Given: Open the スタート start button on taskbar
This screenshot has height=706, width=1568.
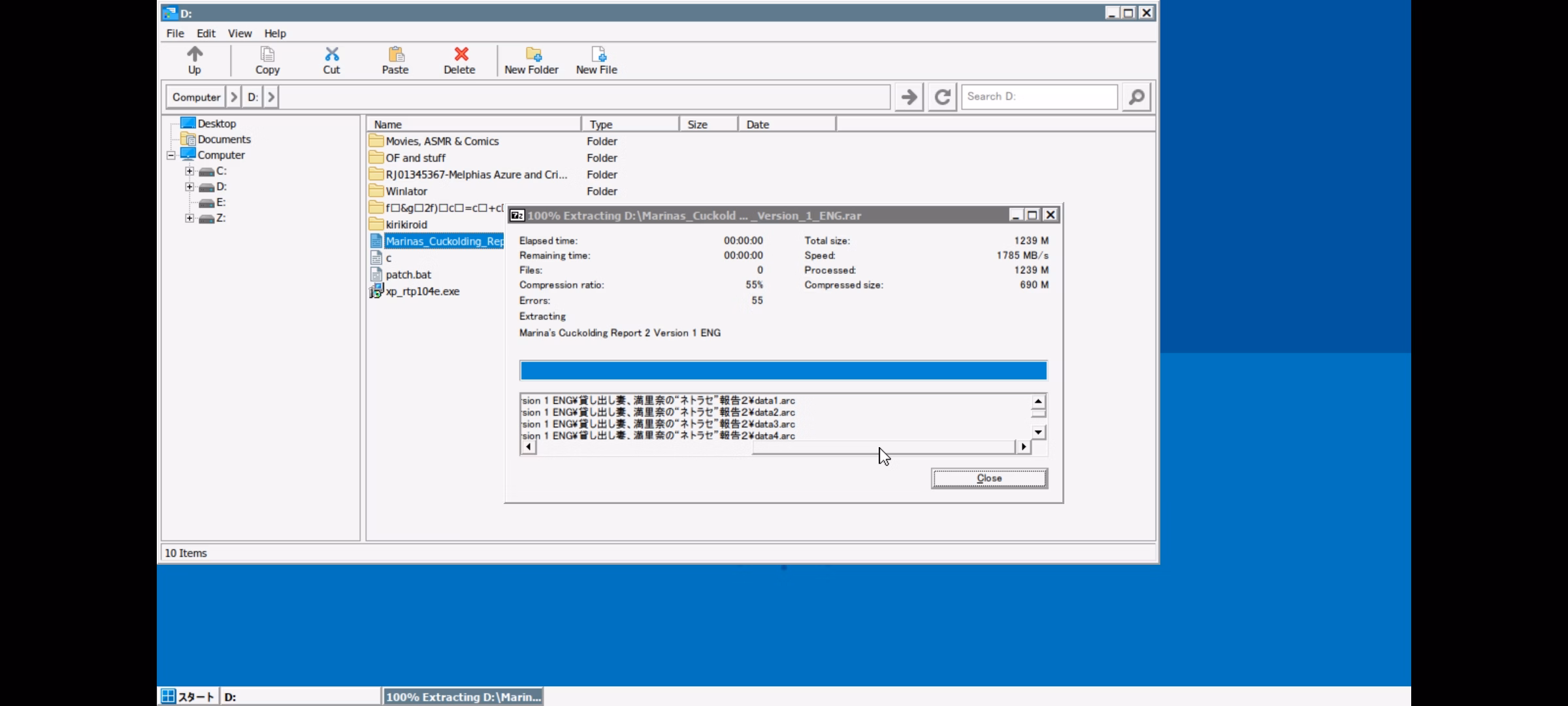Looking at the screenshot, I should (188, 697).
